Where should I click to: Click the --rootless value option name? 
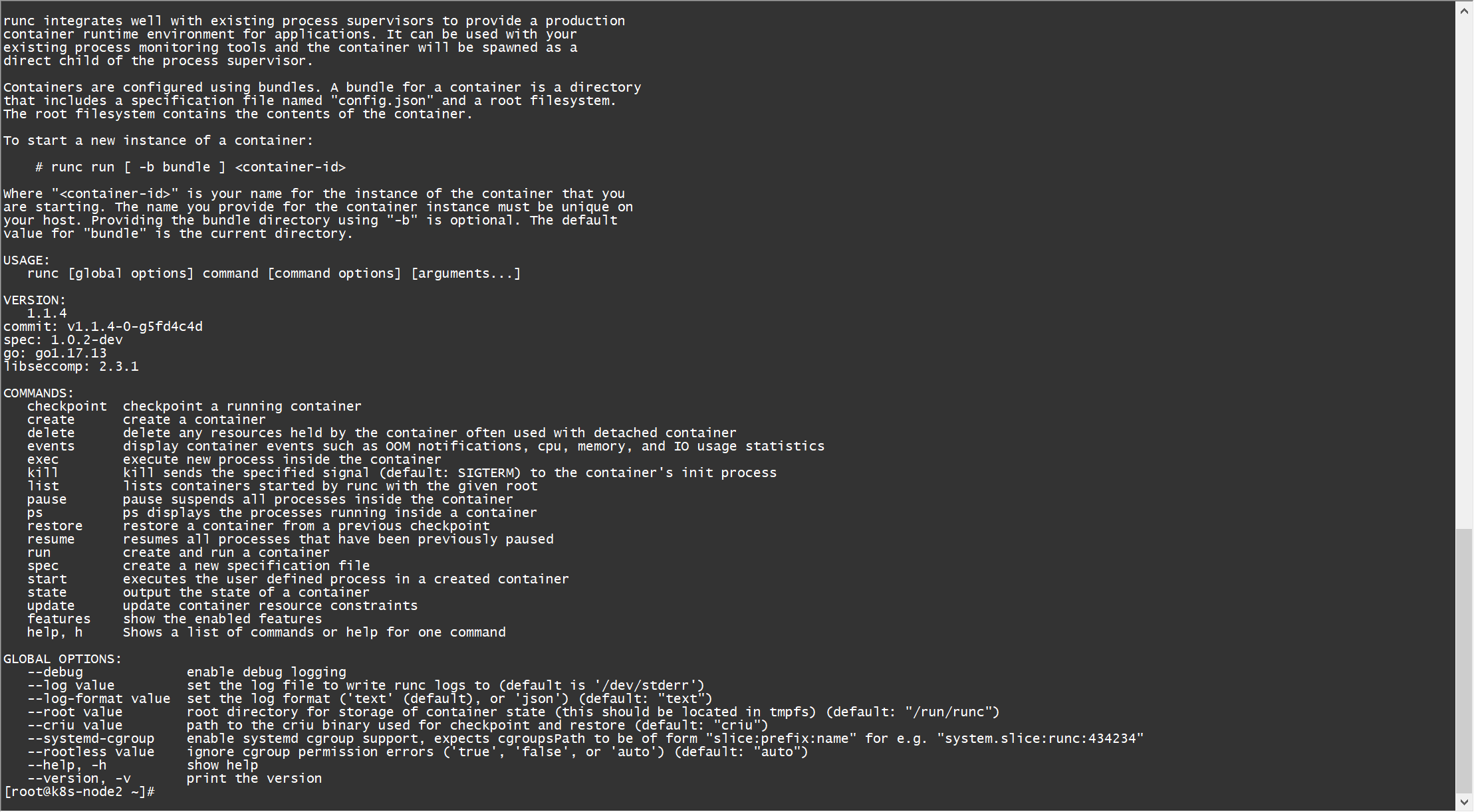90,752
